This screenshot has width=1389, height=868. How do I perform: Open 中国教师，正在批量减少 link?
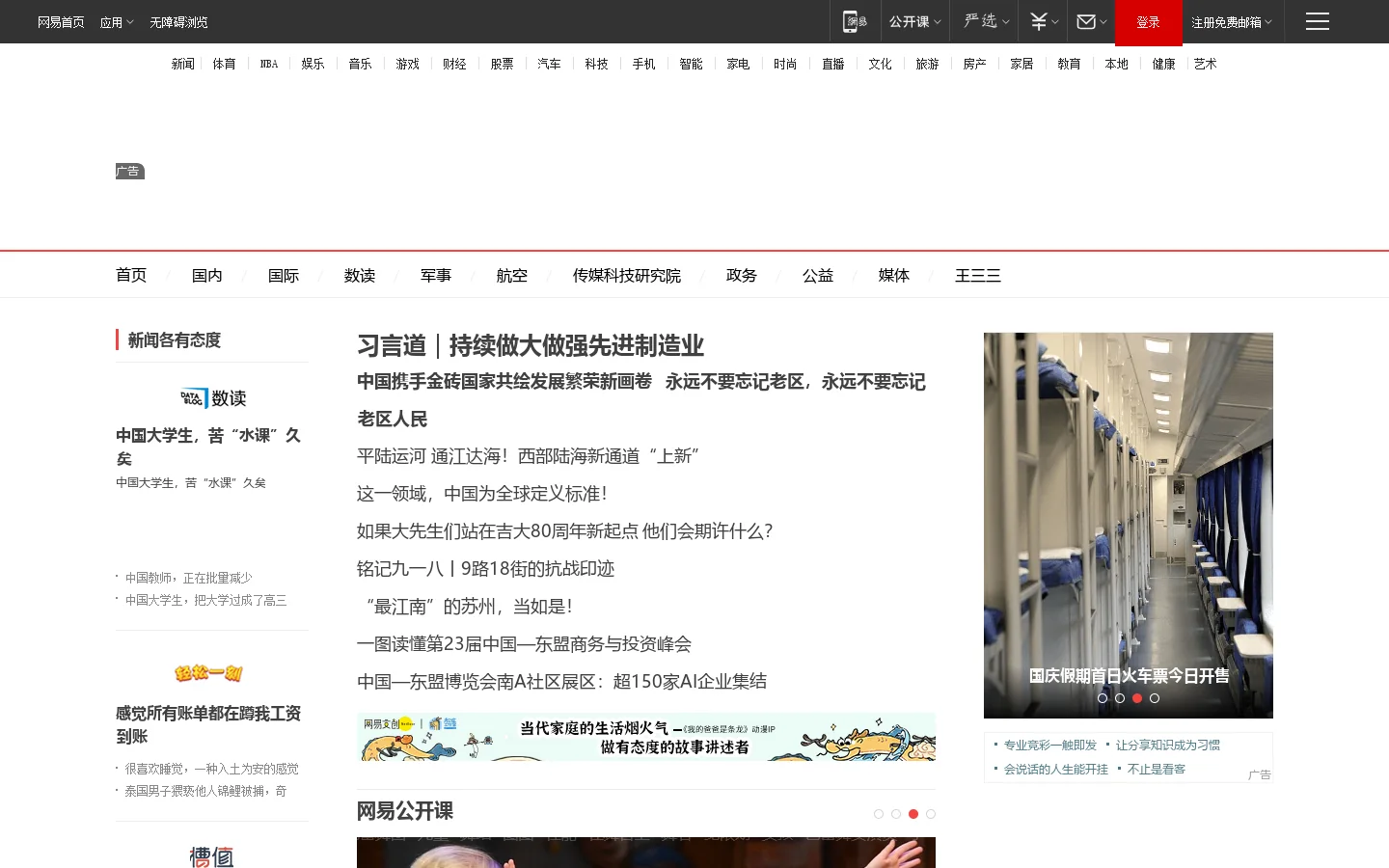[188, 578]
